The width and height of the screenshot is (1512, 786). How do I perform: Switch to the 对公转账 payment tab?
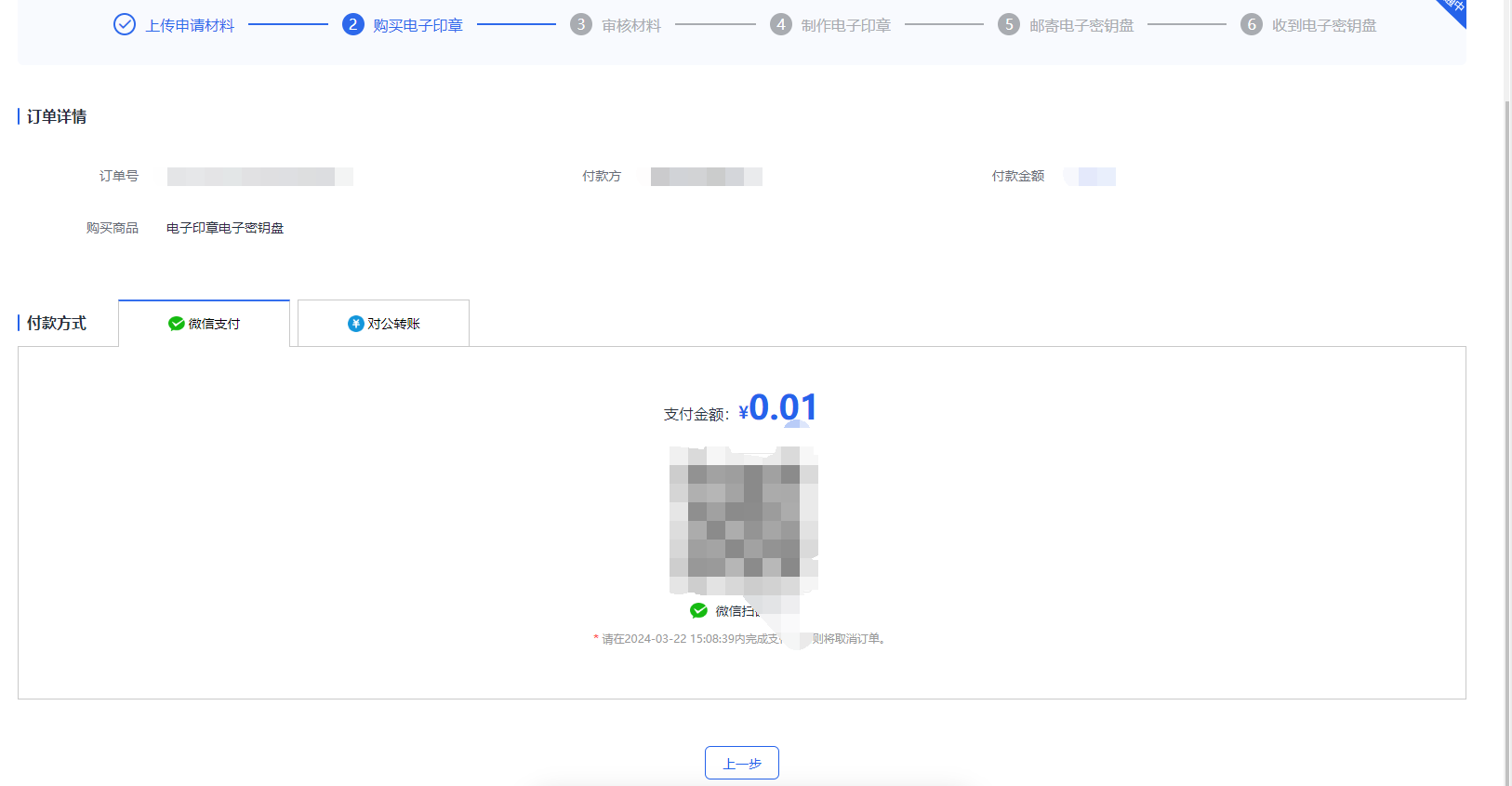tap(383, 324)
